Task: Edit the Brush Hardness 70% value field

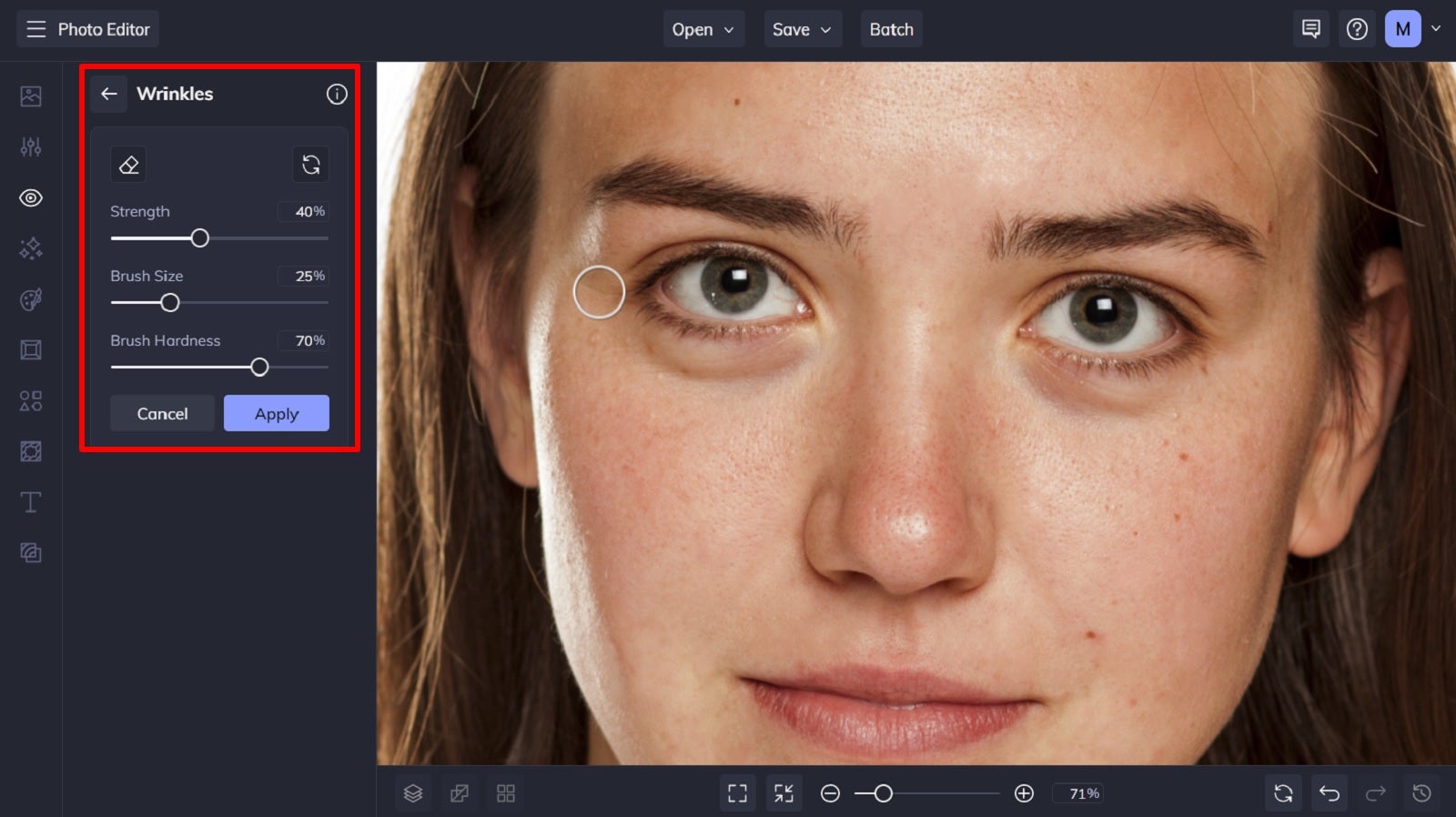Action: 303,340
